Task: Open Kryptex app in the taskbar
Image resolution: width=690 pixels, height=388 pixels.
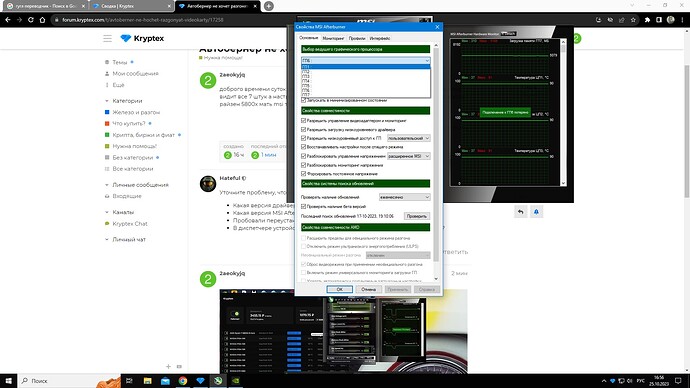Action: 200,381
